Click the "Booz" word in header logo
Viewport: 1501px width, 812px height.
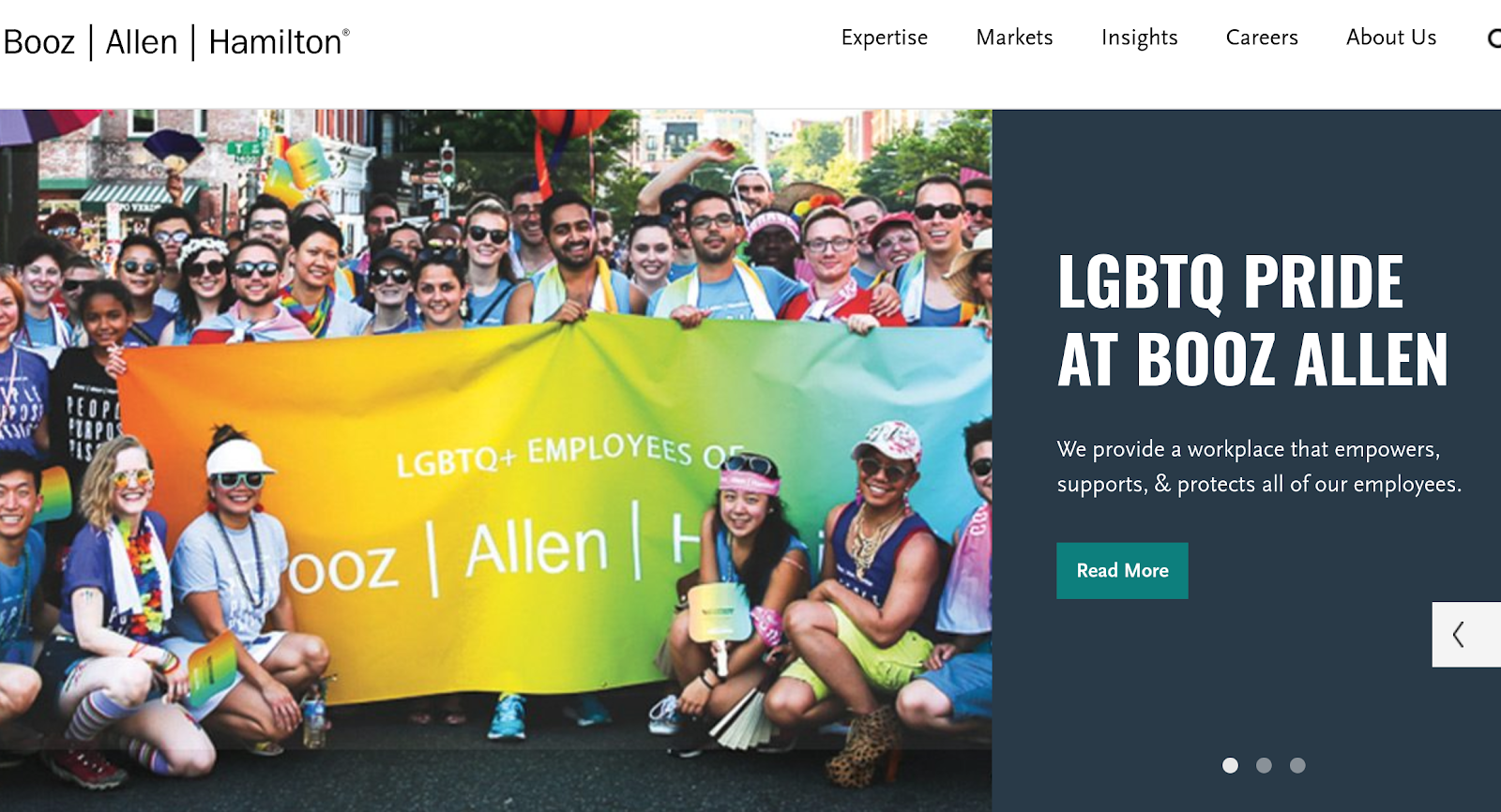[38, 42]
